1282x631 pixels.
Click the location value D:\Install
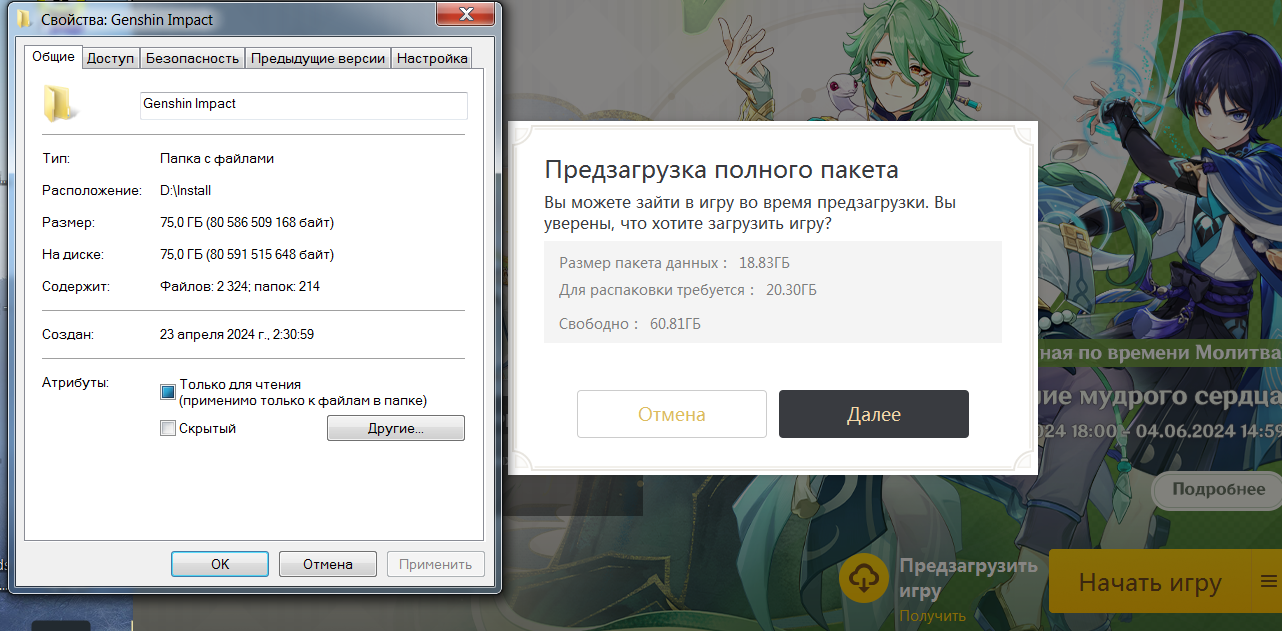[x=186, y=190]
